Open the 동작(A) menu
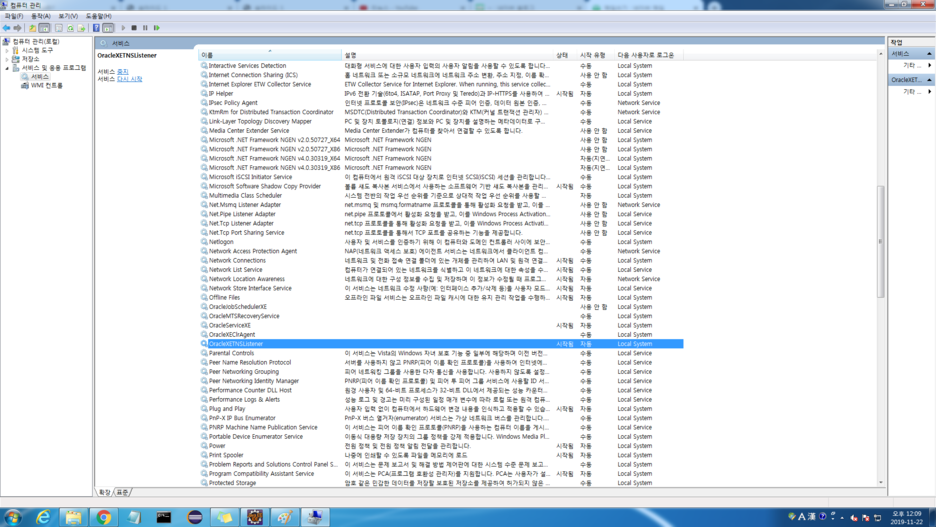 (41, 16)
